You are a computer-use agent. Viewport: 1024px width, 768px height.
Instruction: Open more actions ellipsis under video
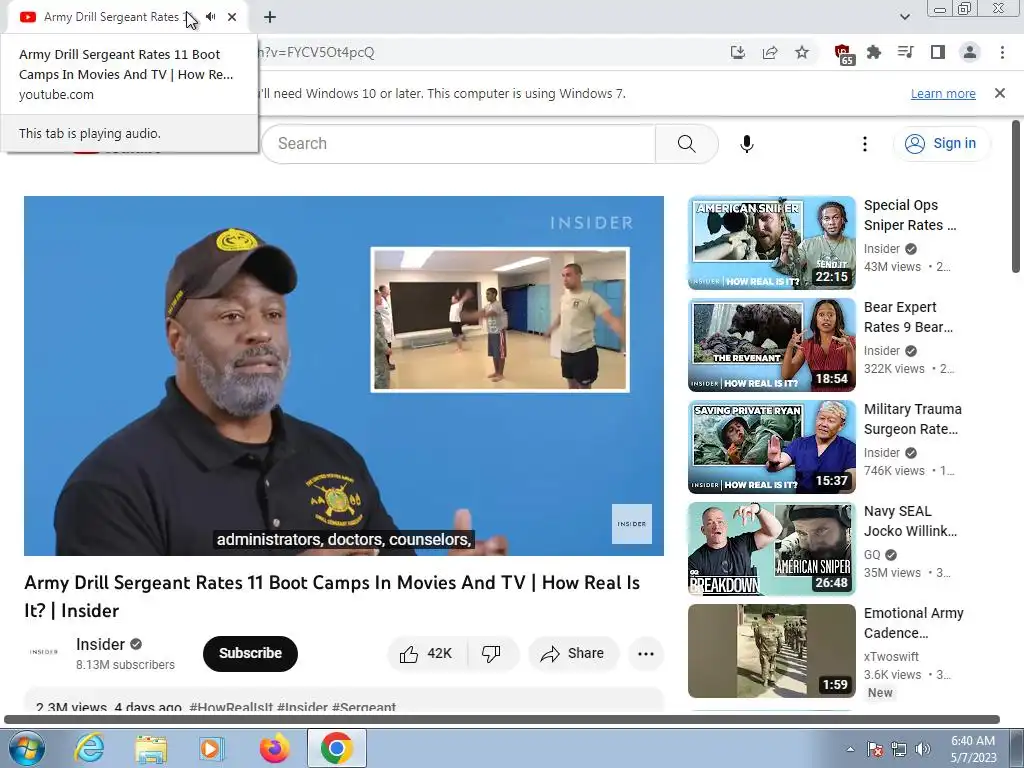pyautogui.click(x=646, y=654)
